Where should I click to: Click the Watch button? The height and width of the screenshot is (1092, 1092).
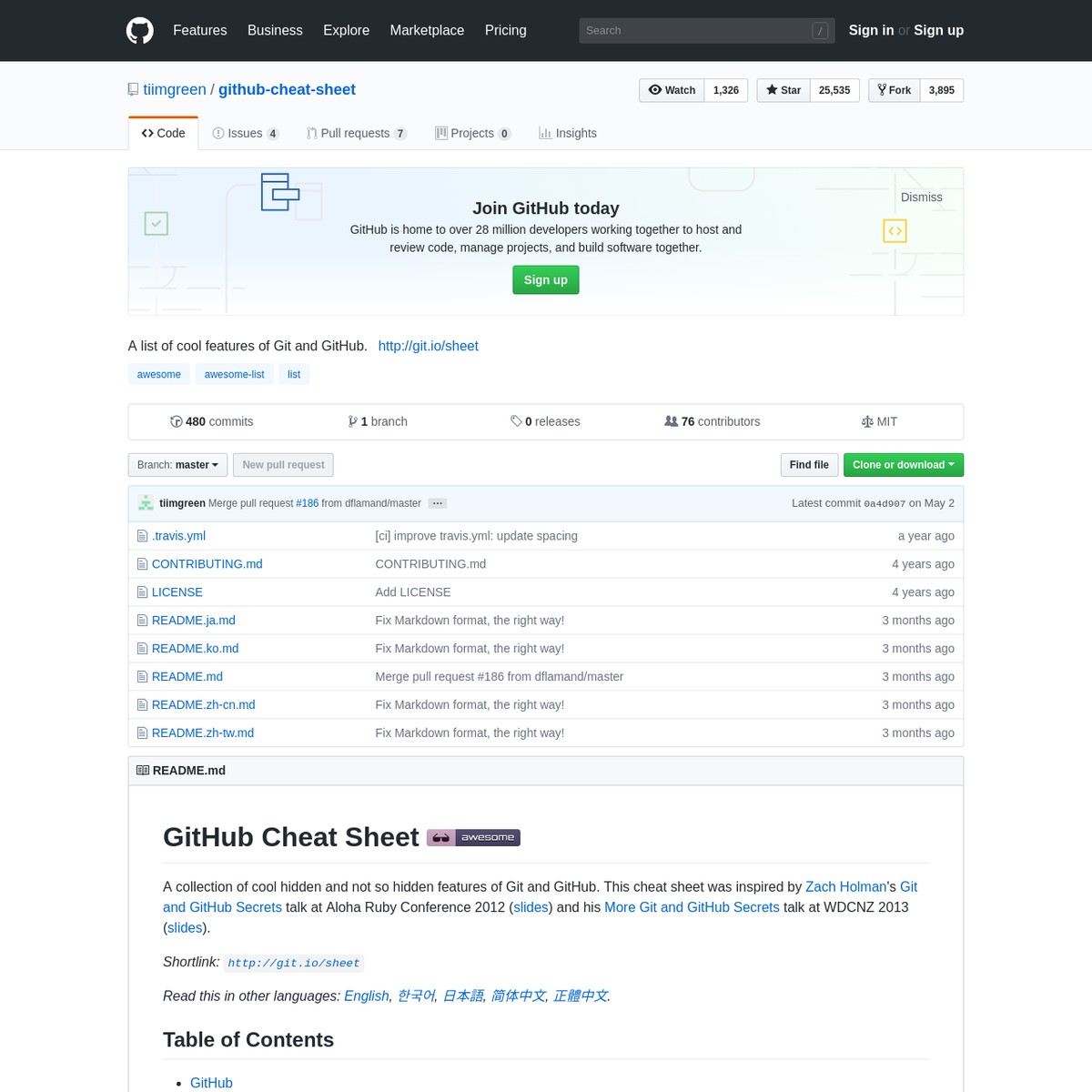pos(672,90)
